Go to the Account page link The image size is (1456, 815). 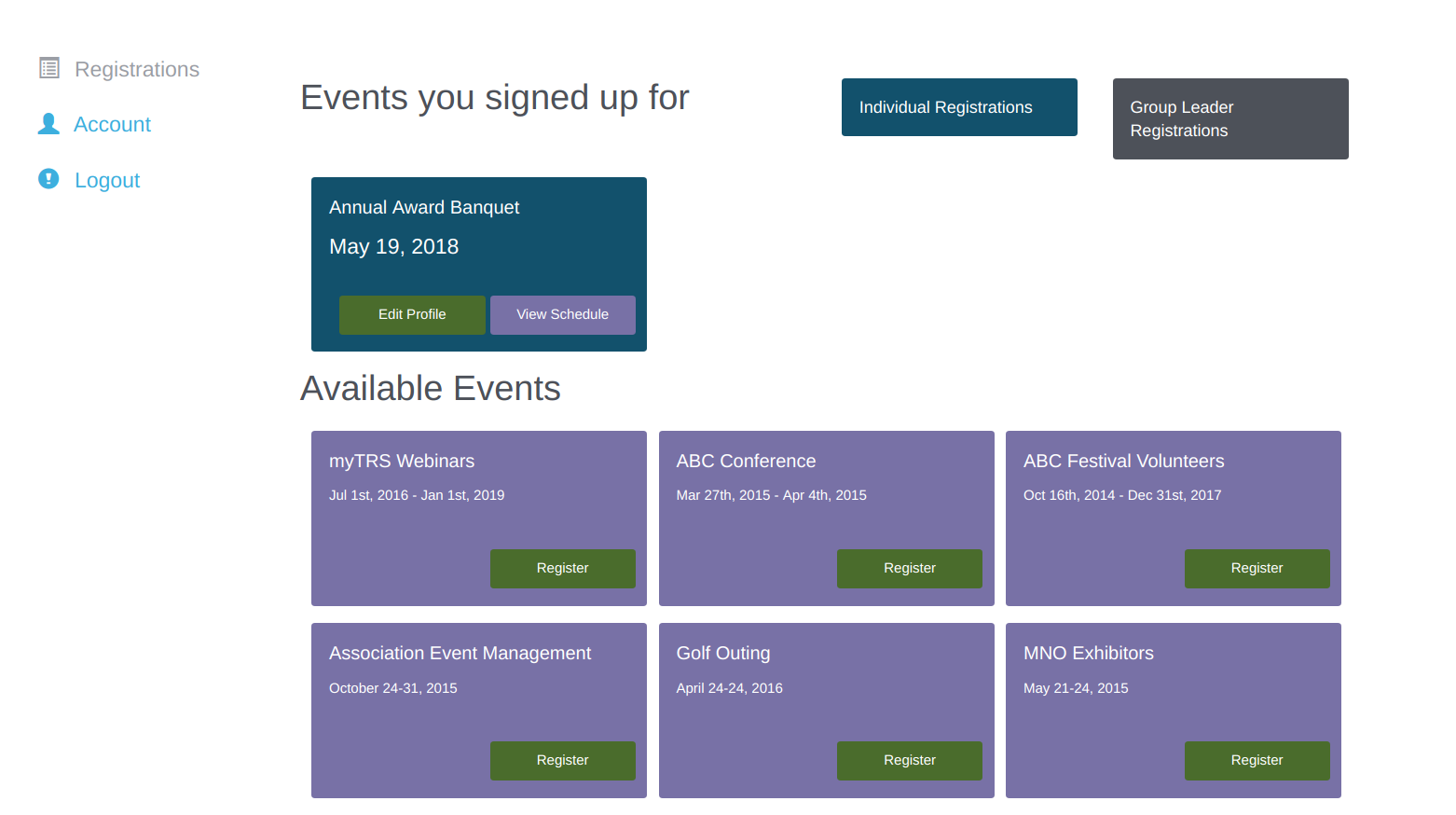click(x=112, y=125)
